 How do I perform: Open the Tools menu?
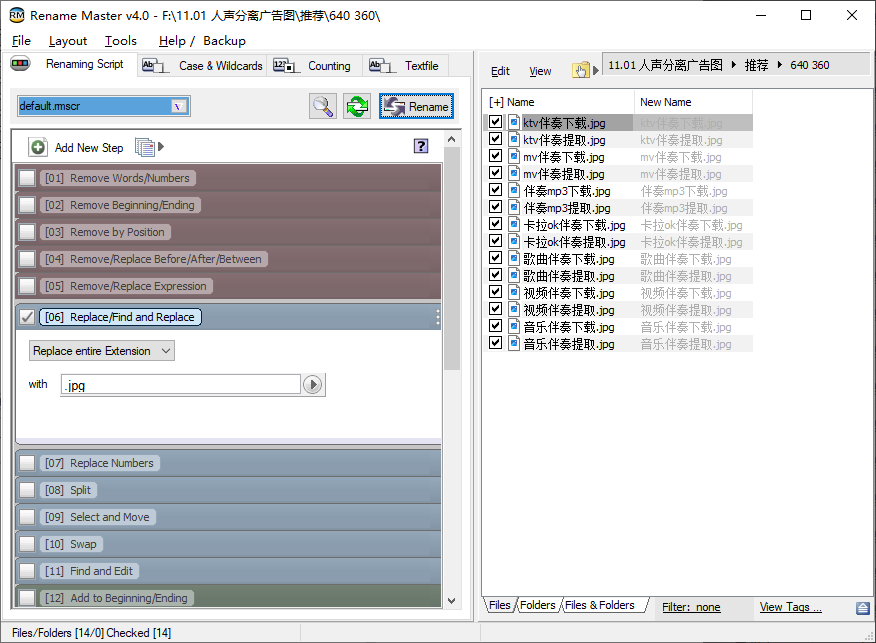point(120,41)
